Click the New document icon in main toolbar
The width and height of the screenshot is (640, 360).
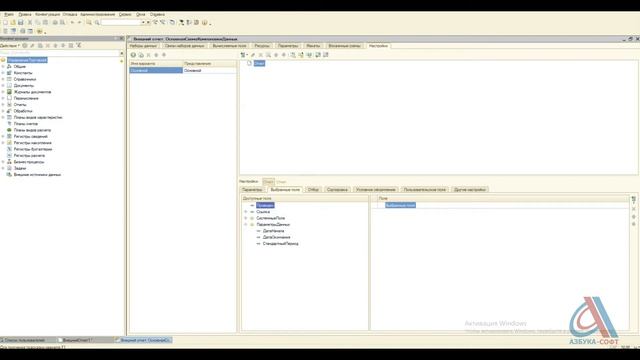point(5,22)
